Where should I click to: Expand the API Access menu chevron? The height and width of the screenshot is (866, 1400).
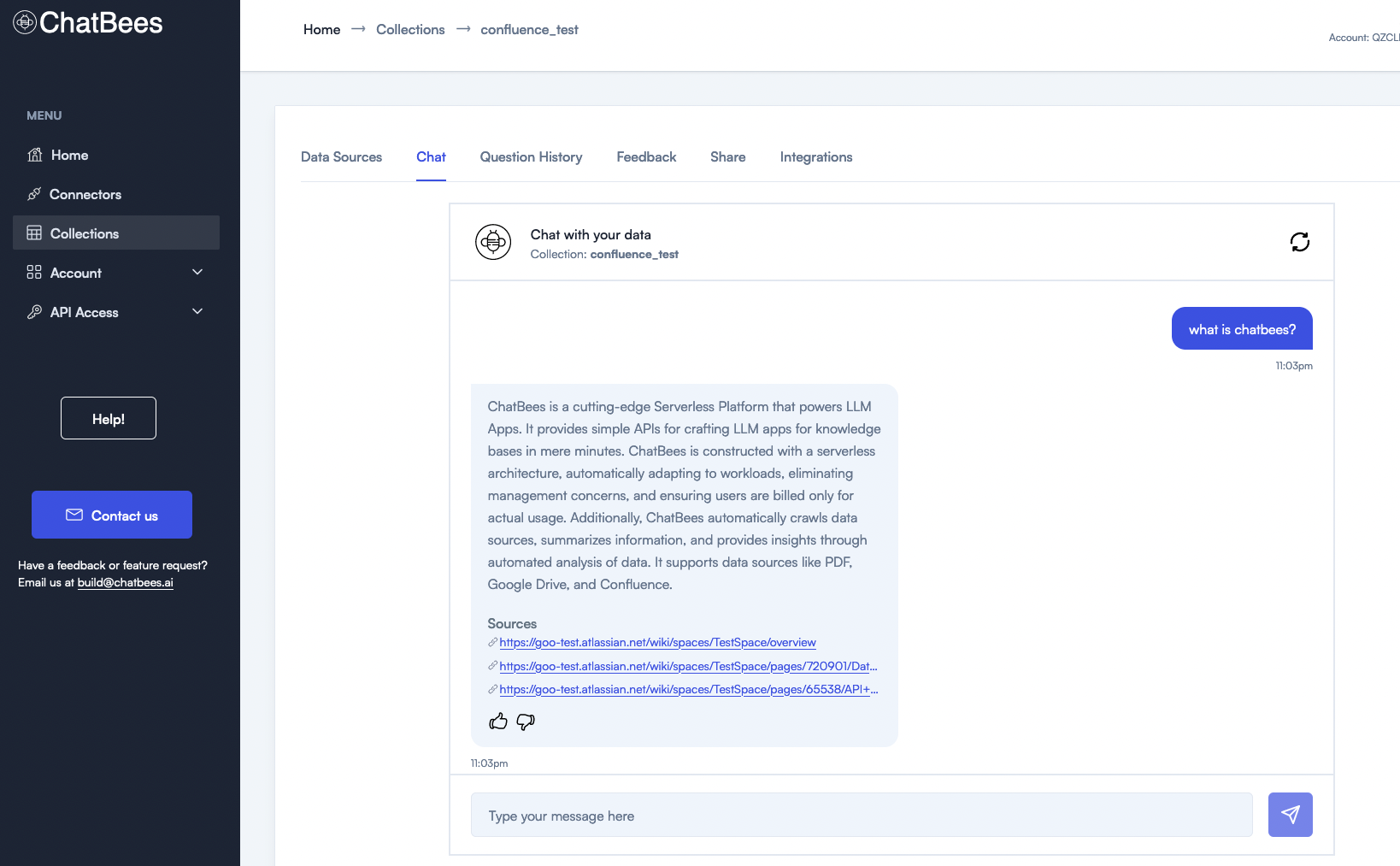coord(197,311)
